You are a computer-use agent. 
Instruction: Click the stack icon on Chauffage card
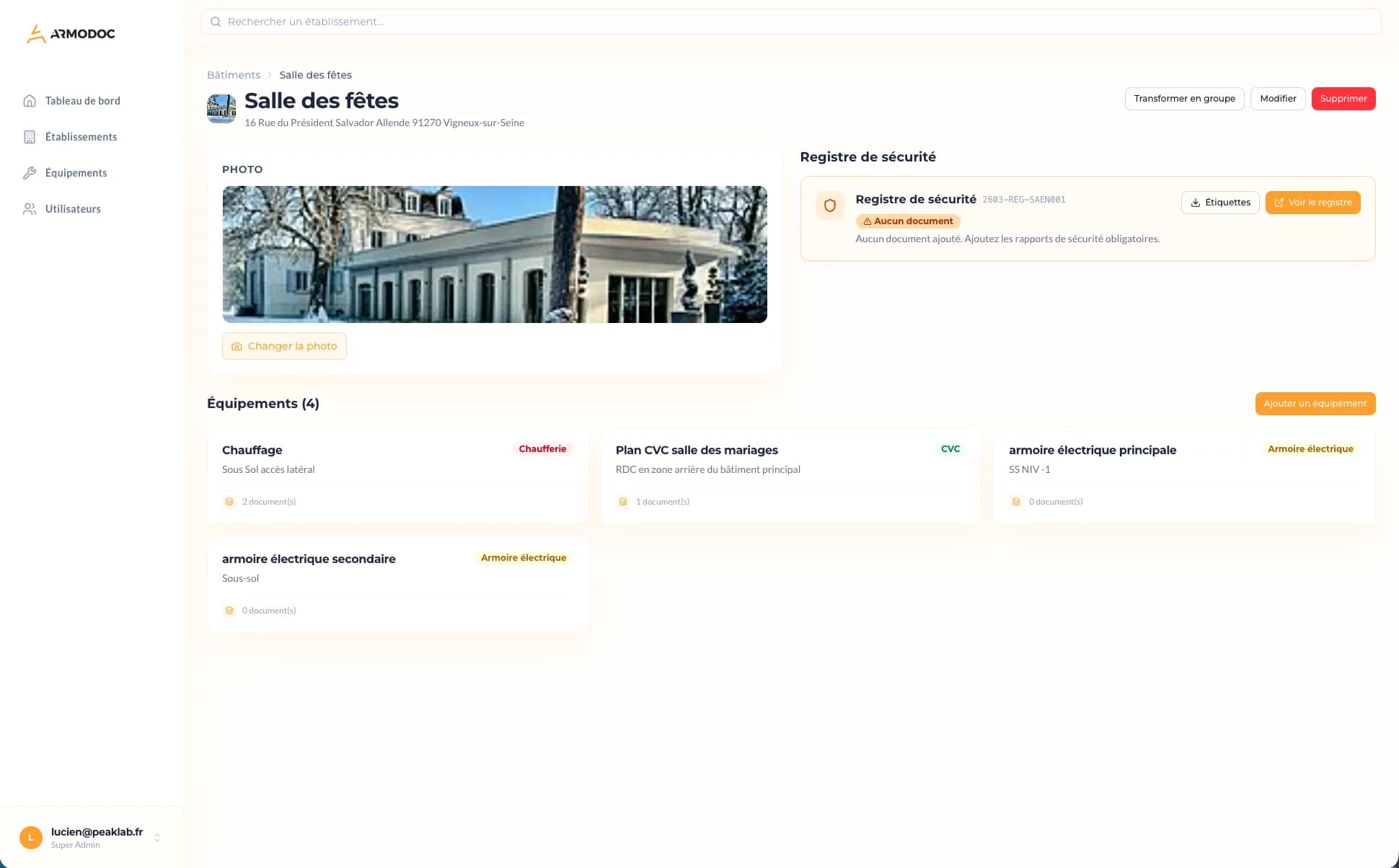coord(229,502)
